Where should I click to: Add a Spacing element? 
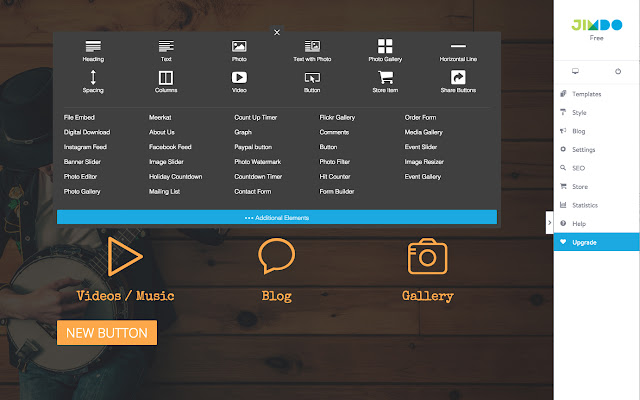93,81
